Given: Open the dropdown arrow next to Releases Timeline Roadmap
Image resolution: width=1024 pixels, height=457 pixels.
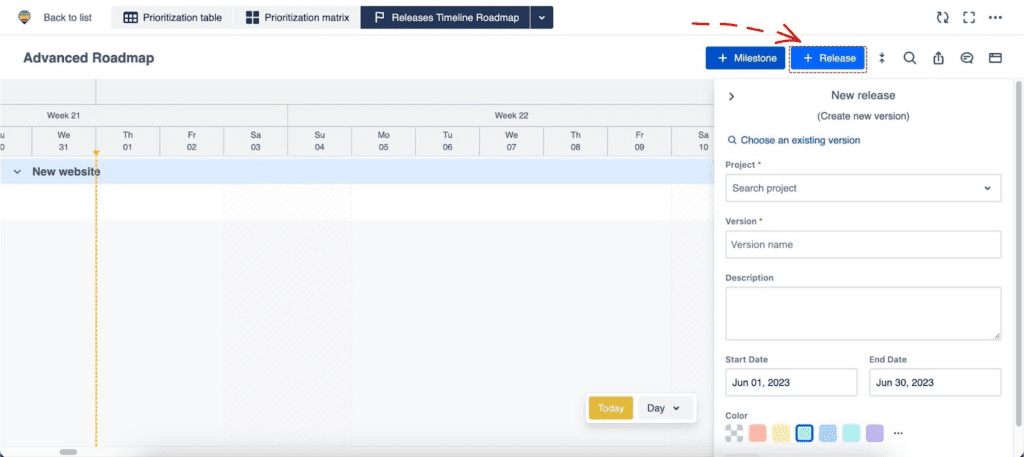Looking at the screenshot, I should (542, 18).
